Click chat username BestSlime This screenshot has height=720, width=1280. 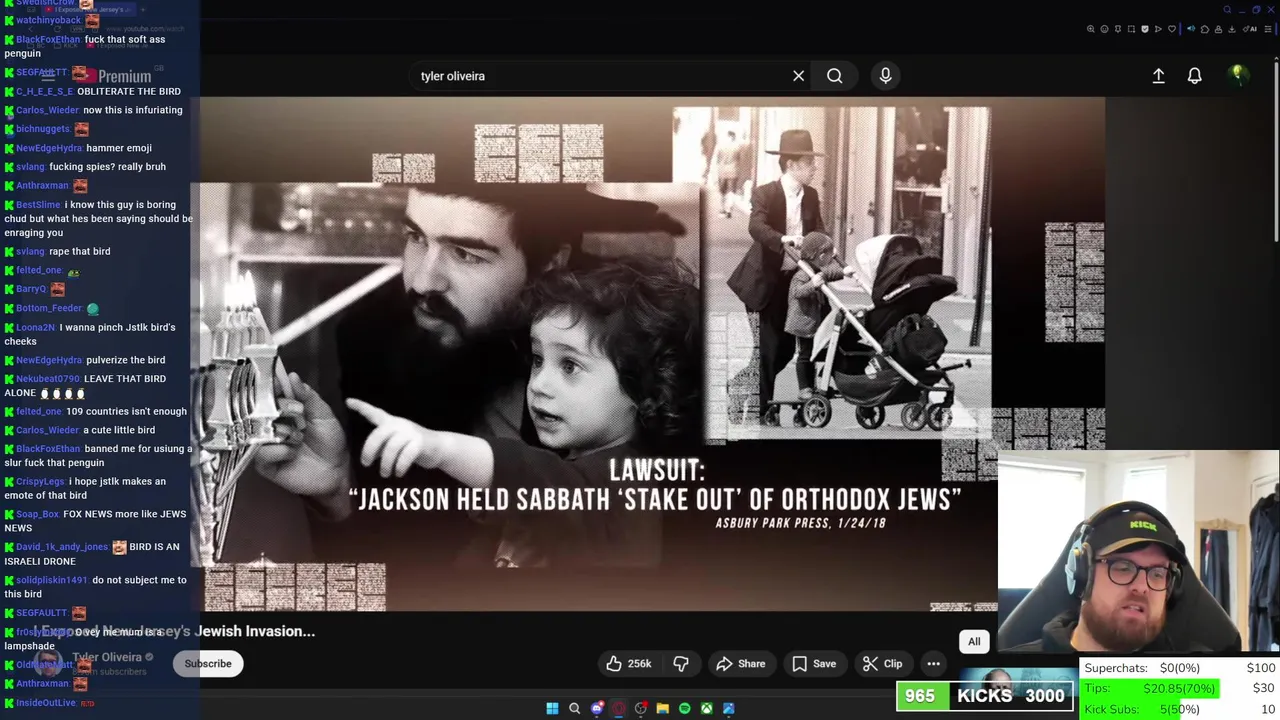pyautogui.click(x=38, y=205)
